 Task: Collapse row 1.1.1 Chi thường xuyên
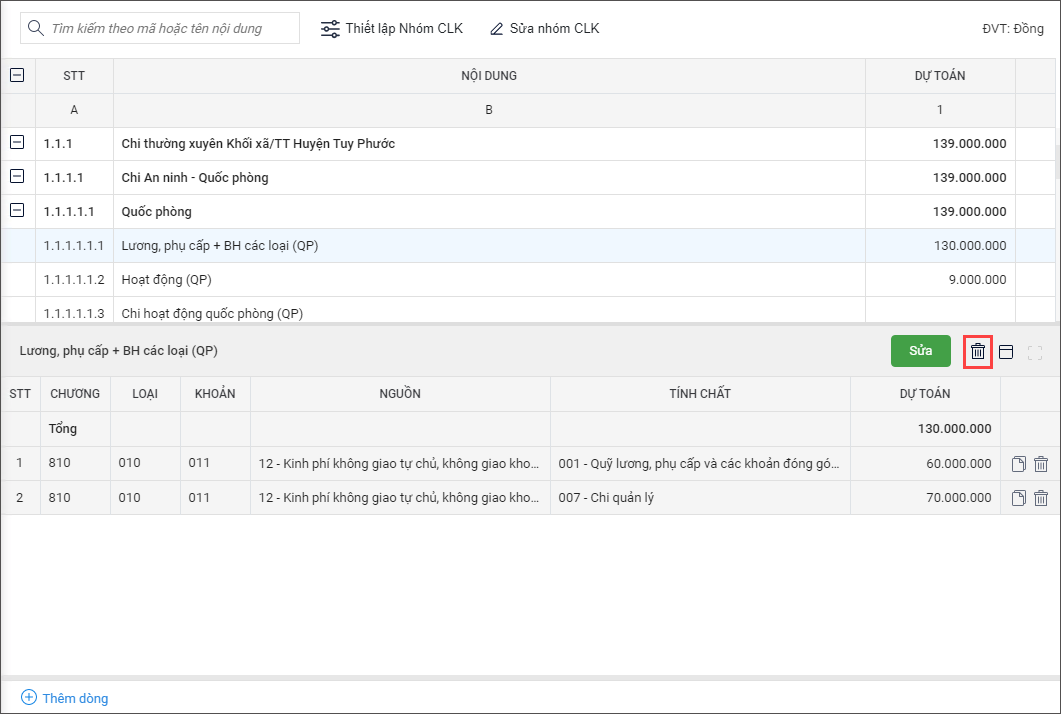tap(17, 143)
